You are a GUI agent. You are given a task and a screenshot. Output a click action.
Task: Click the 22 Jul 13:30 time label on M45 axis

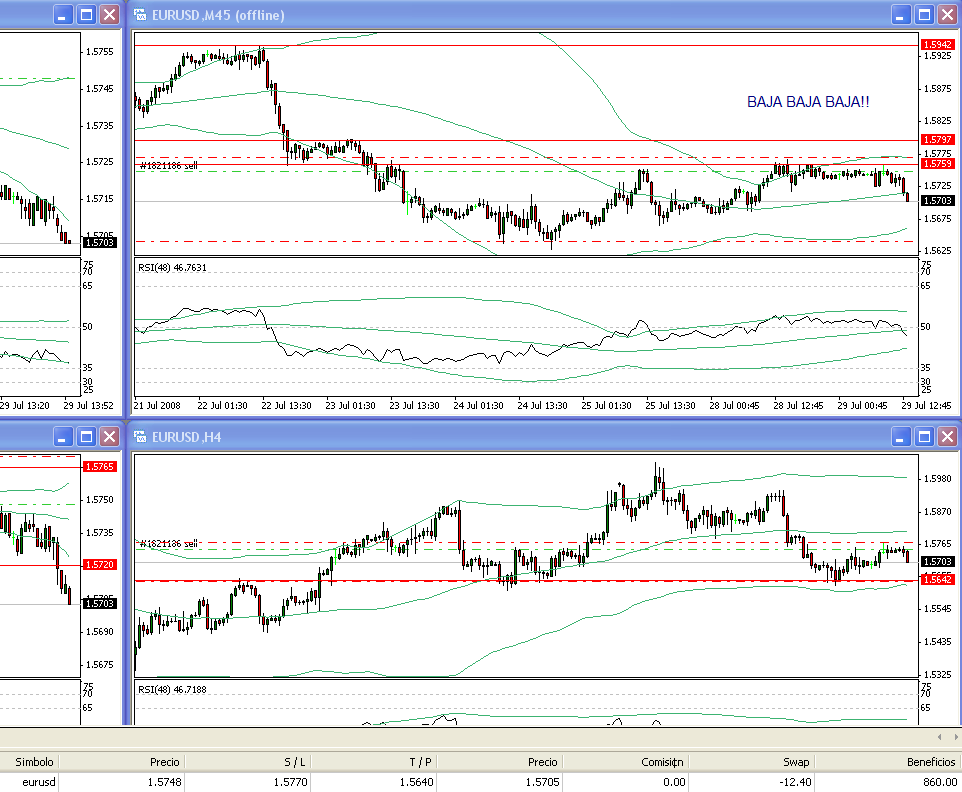pos(287,406)
